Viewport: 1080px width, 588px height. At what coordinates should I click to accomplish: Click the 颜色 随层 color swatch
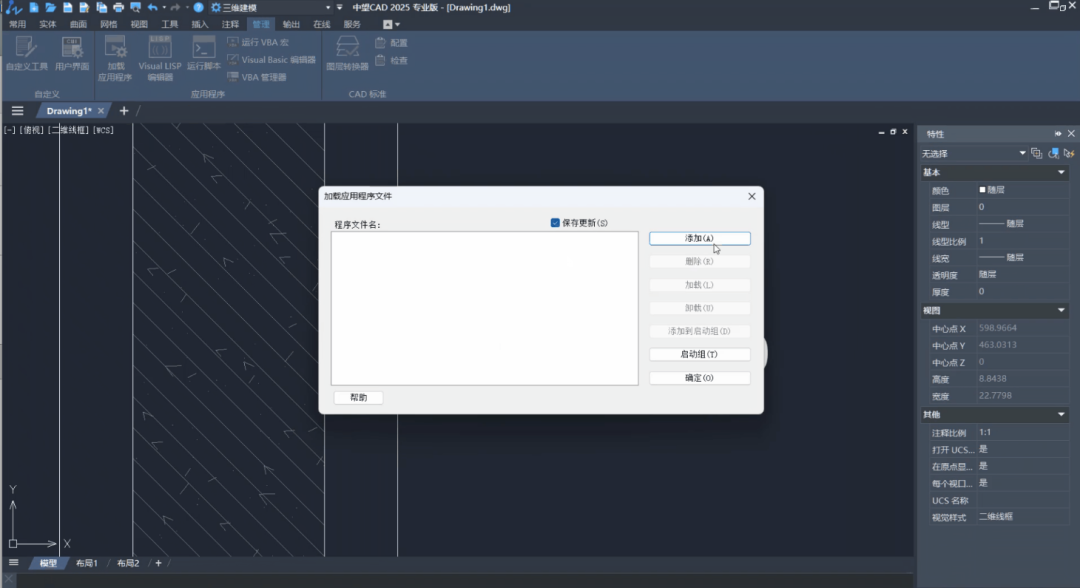click(982, 189)
